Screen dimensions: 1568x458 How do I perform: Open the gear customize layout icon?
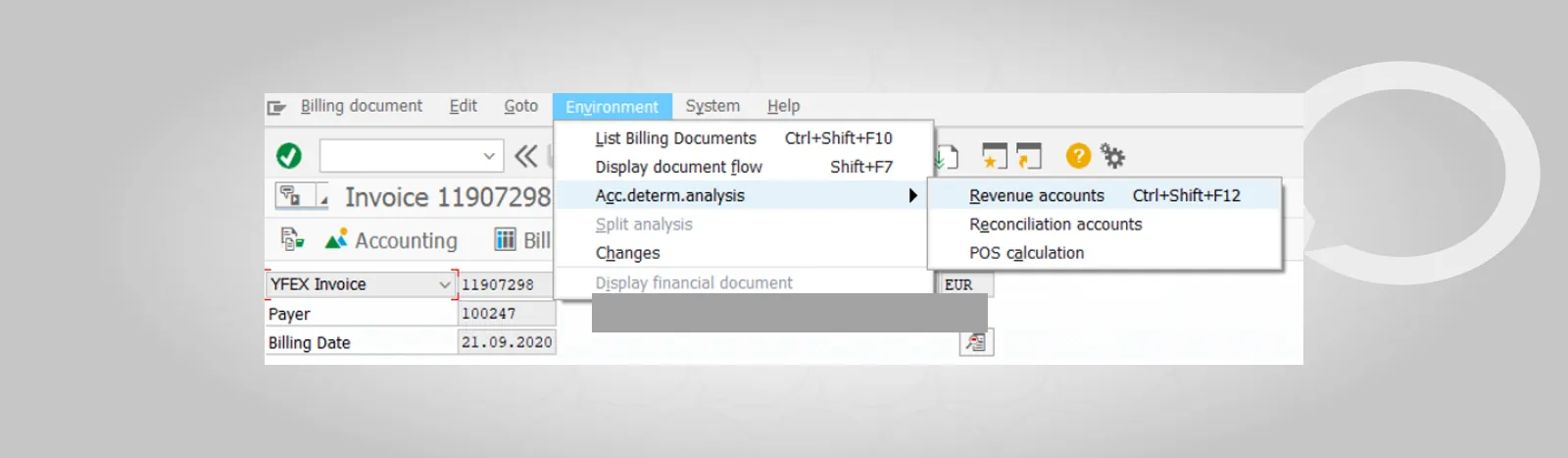tap(1112, 156)
